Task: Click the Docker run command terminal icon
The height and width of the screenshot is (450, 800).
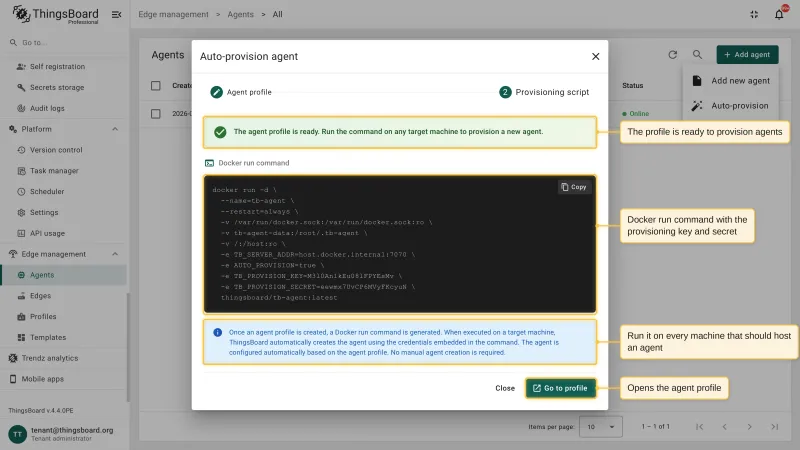Action: pos(209,163)
